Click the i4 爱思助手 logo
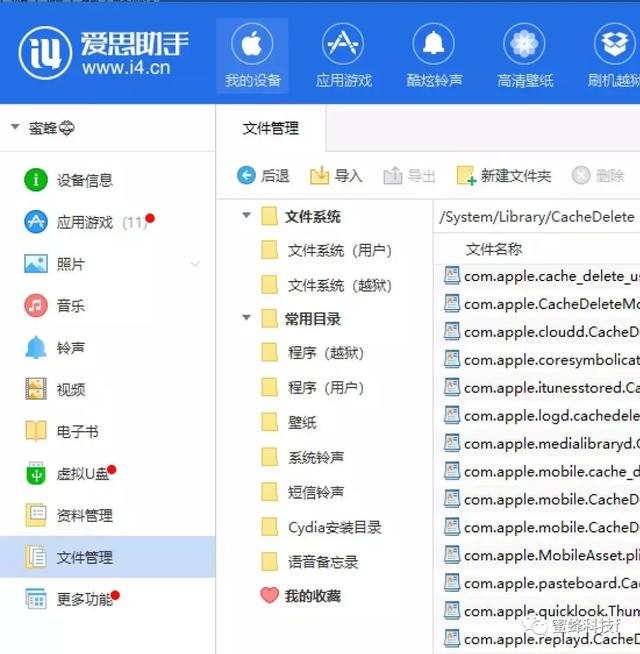The height and width of the screenshot is (654, 640). (x=103, y=53)
